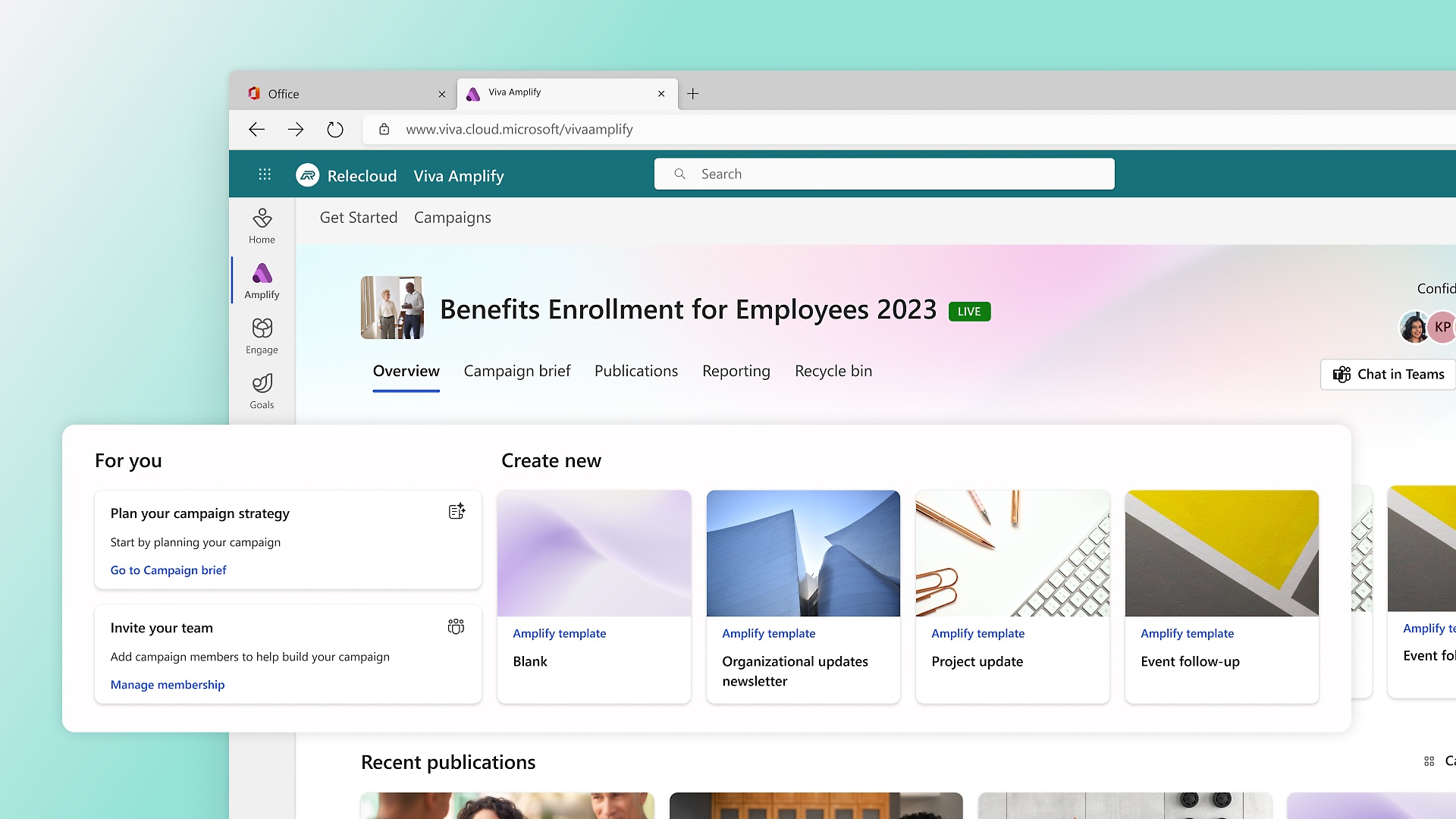
Task: Click the Get Started menu item
Action: click(x=358, y=217)
